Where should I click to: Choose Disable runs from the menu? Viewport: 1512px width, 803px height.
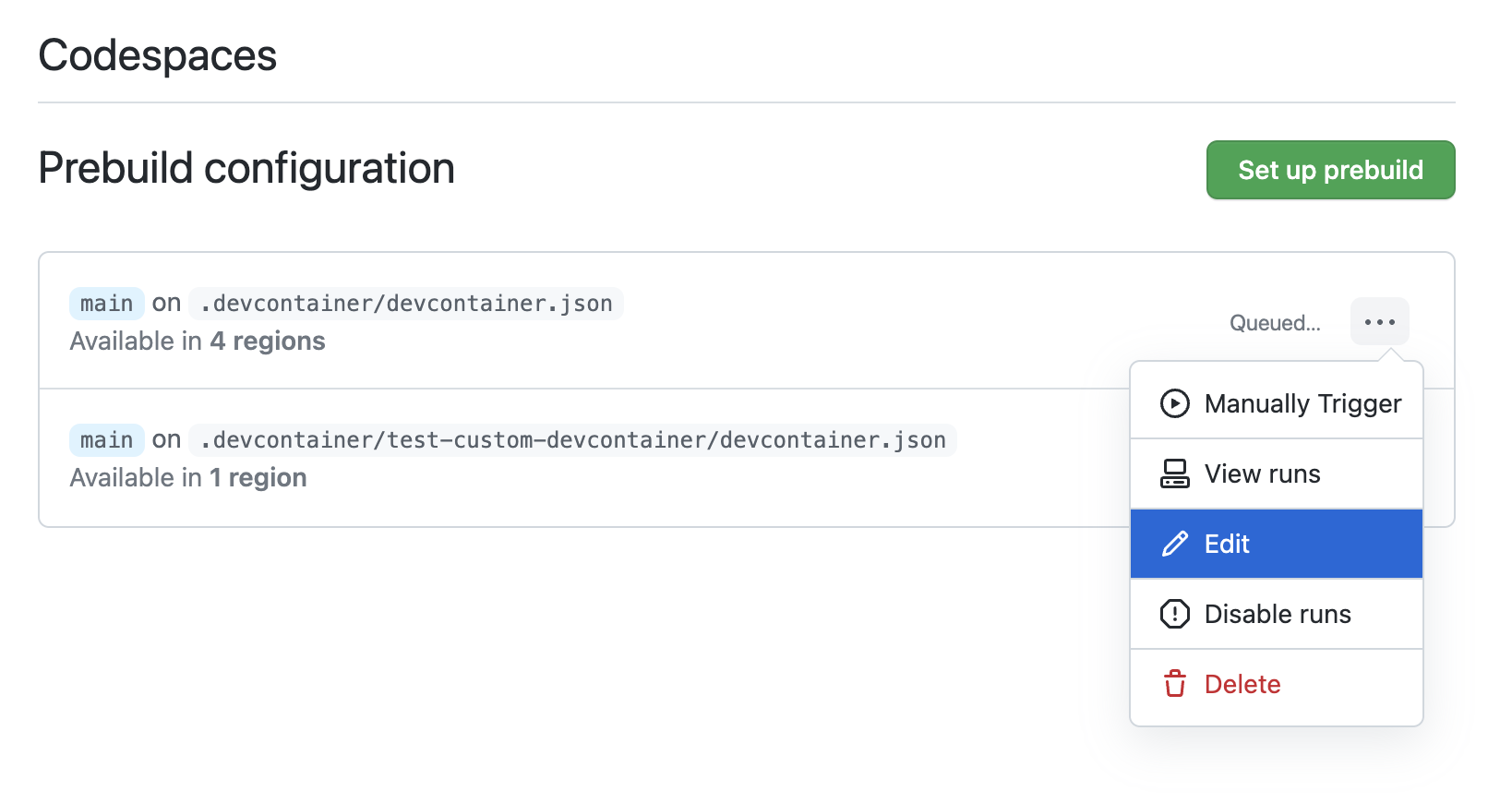pos(1278,614)
